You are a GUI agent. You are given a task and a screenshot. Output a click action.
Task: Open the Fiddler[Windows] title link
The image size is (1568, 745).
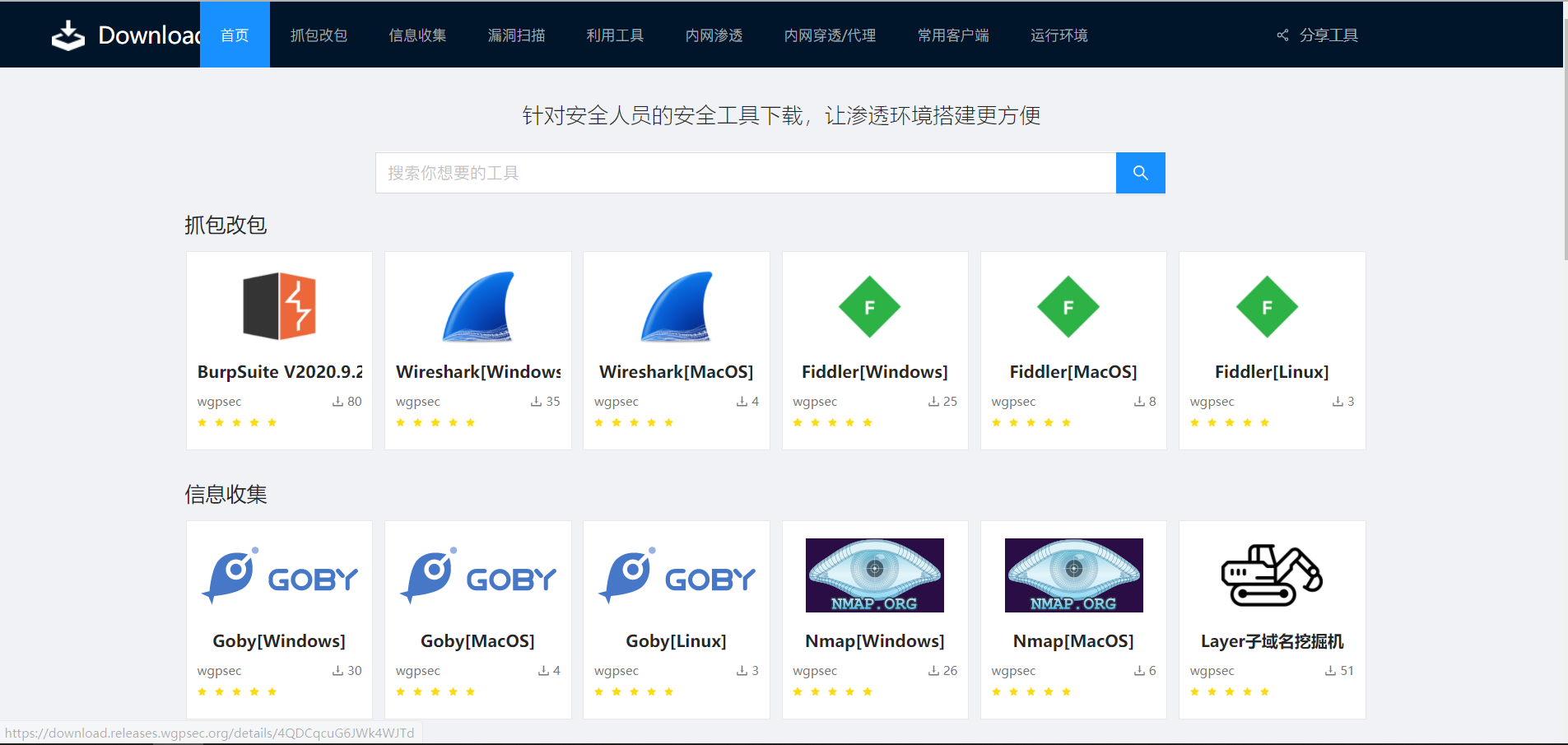click(875, 372)
